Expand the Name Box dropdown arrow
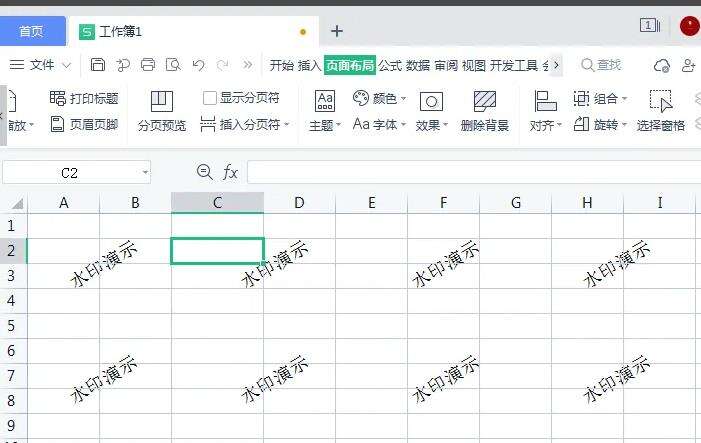The width and height of the screenshot is (701, 443). tap(145, 173)
